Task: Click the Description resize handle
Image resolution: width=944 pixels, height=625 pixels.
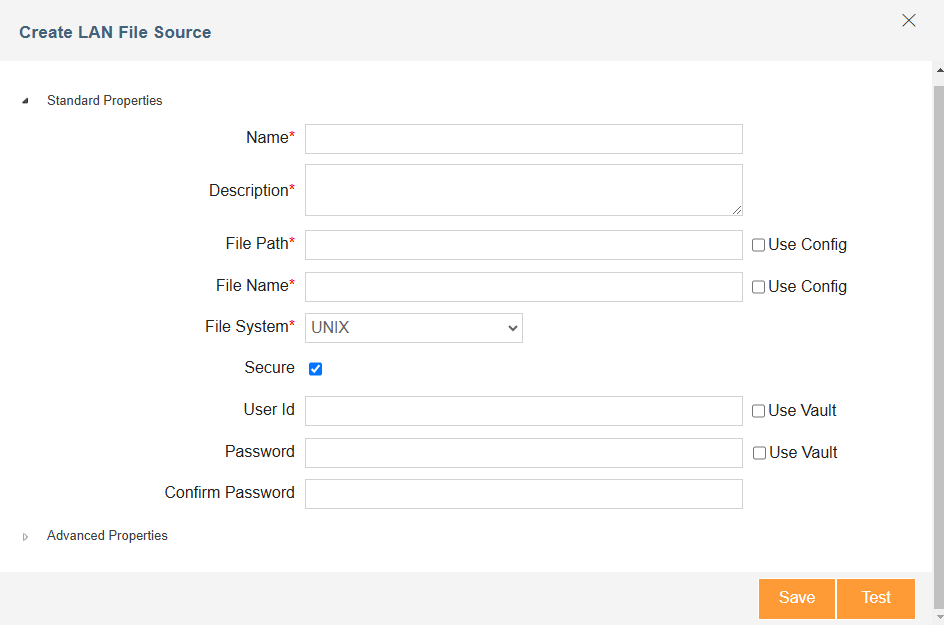Action: click(737, 210)
